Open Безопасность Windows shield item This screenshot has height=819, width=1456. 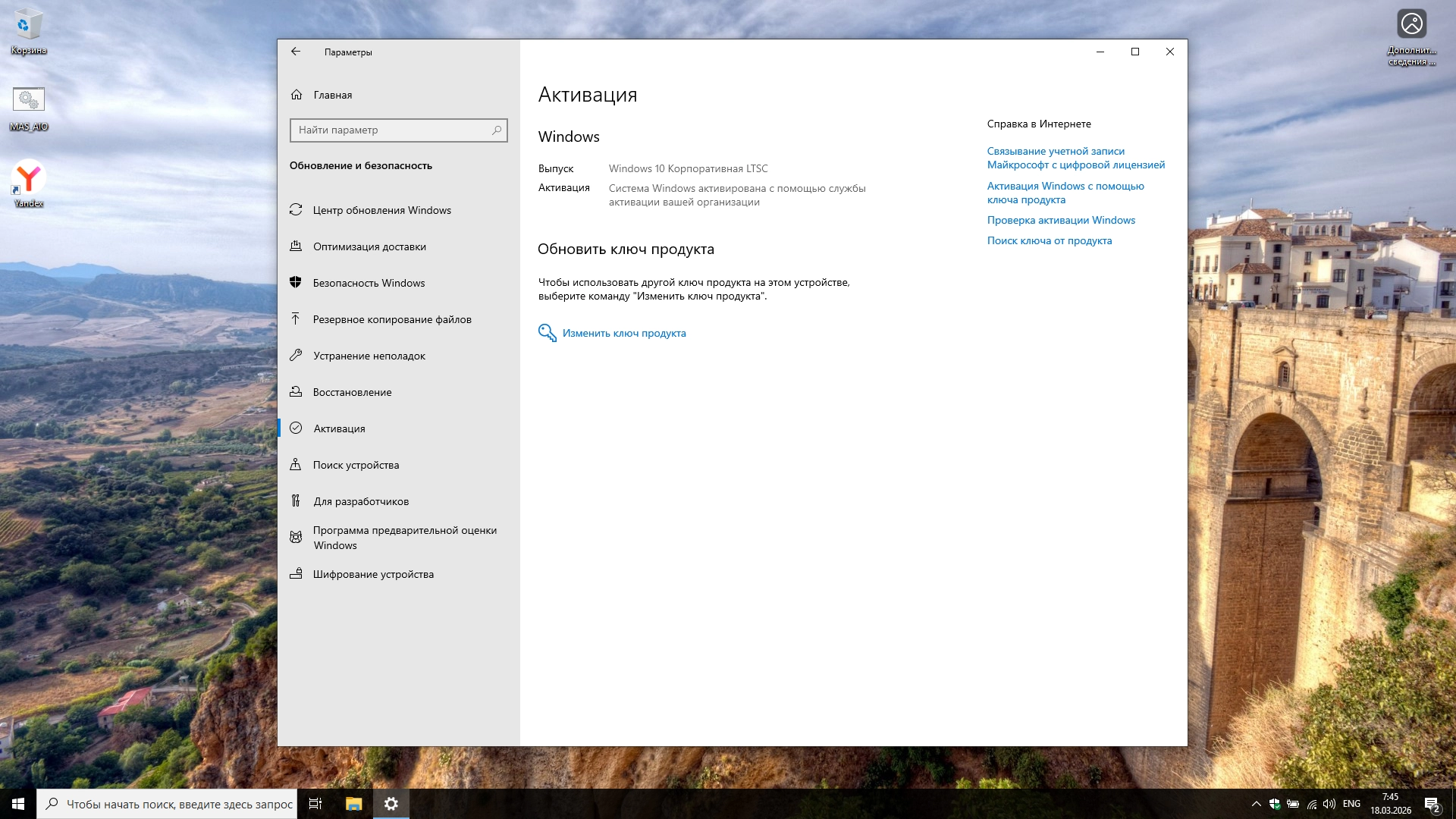tap(368, 283)
